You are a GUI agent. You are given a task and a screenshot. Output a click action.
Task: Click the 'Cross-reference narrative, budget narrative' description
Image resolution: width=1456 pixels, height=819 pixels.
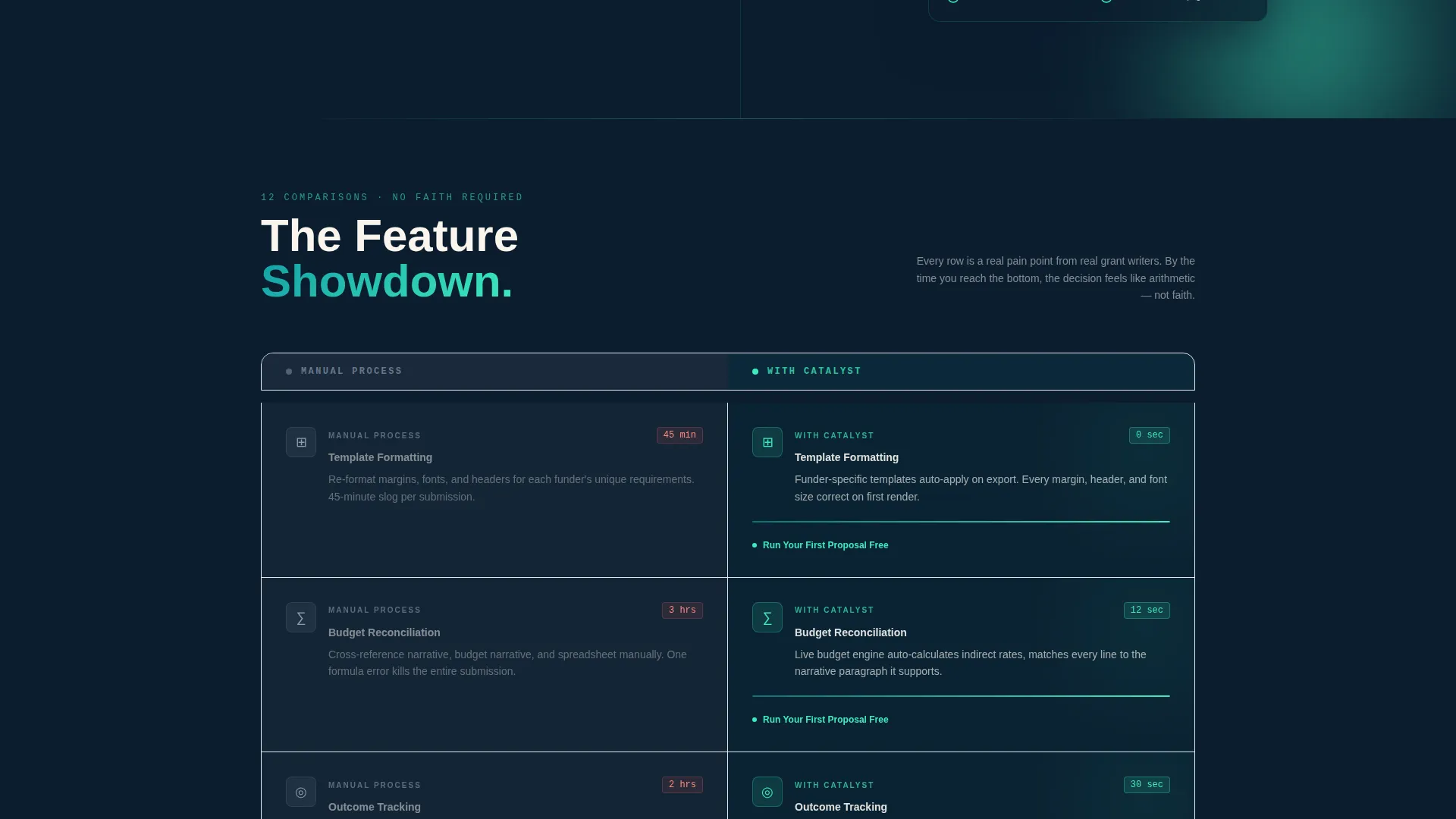[507, 663]
